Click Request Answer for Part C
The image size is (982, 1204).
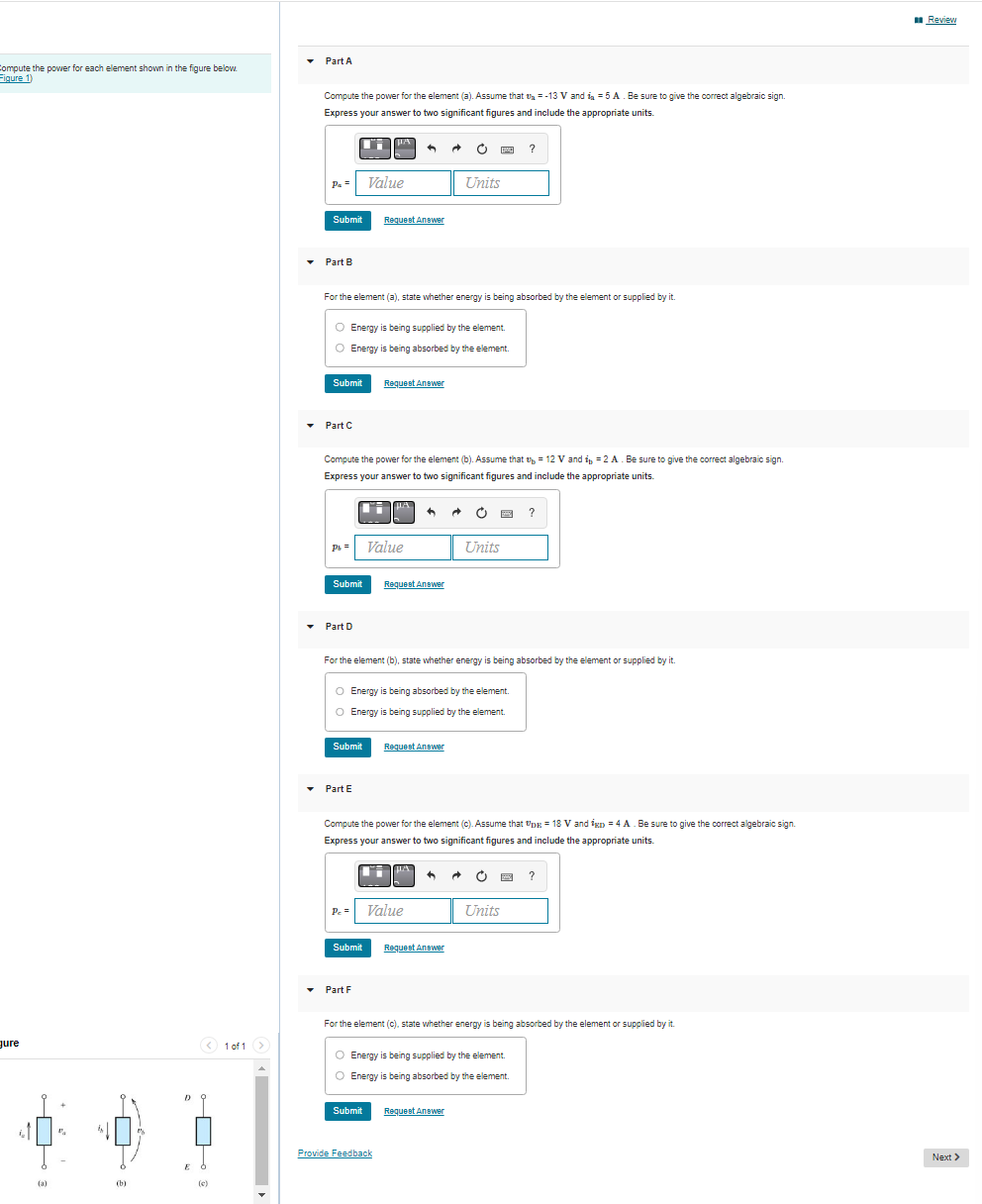(414, 584)
